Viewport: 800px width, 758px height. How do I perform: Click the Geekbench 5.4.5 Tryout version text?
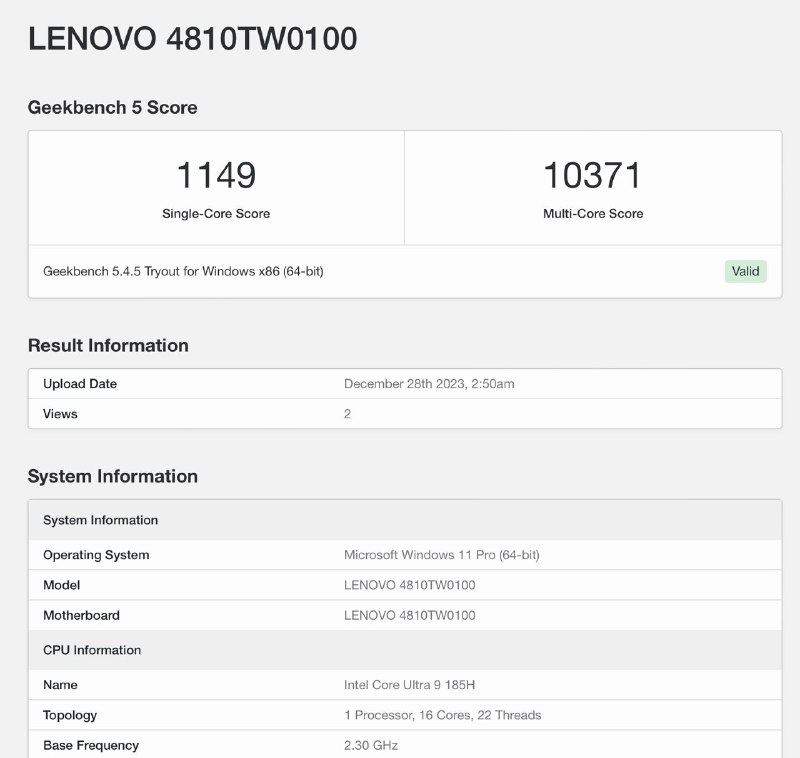pyautogui.click(x=183, y=271)
